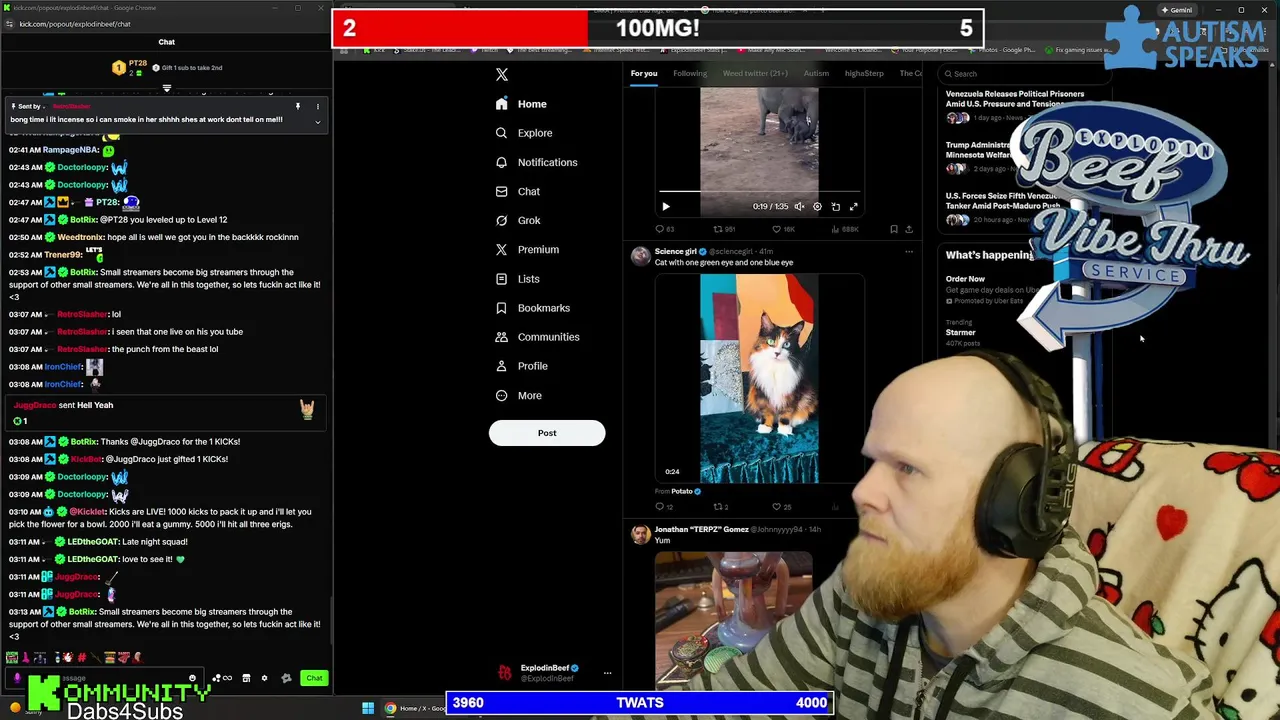Enter fullscreen on the elephant video
The image size is (1280, 720).
854,207
